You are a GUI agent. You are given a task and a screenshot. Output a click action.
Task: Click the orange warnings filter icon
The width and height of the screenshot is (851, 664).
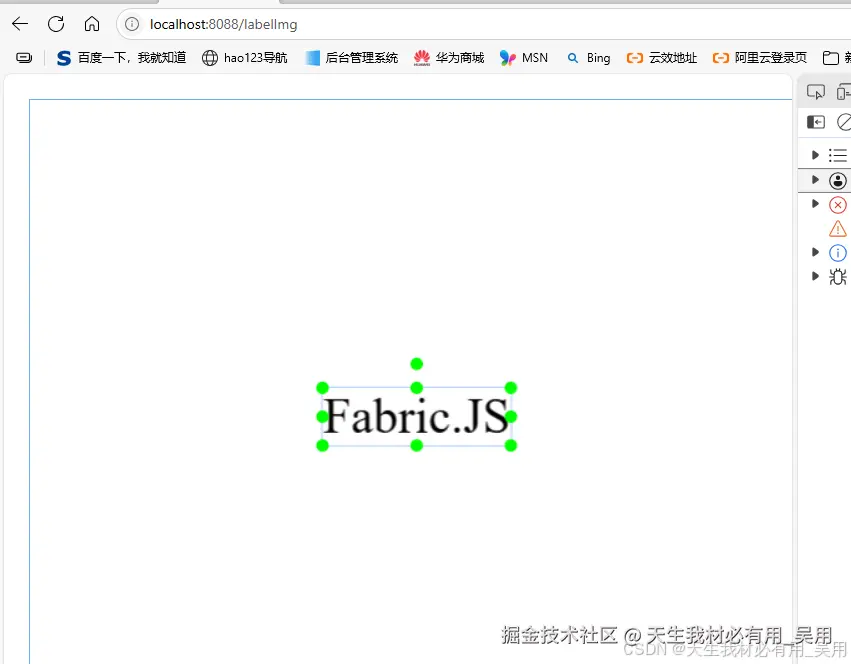click(838, 228)
